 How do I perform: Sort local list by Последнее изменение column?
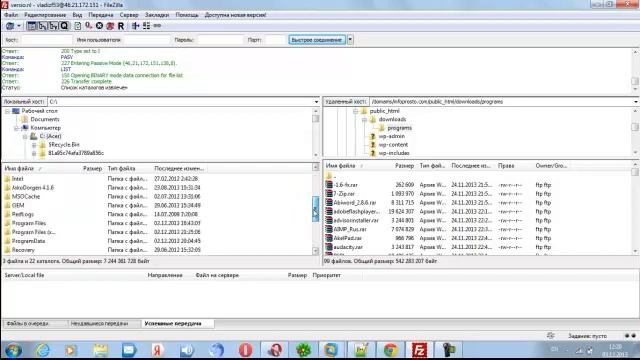point(179,168)
